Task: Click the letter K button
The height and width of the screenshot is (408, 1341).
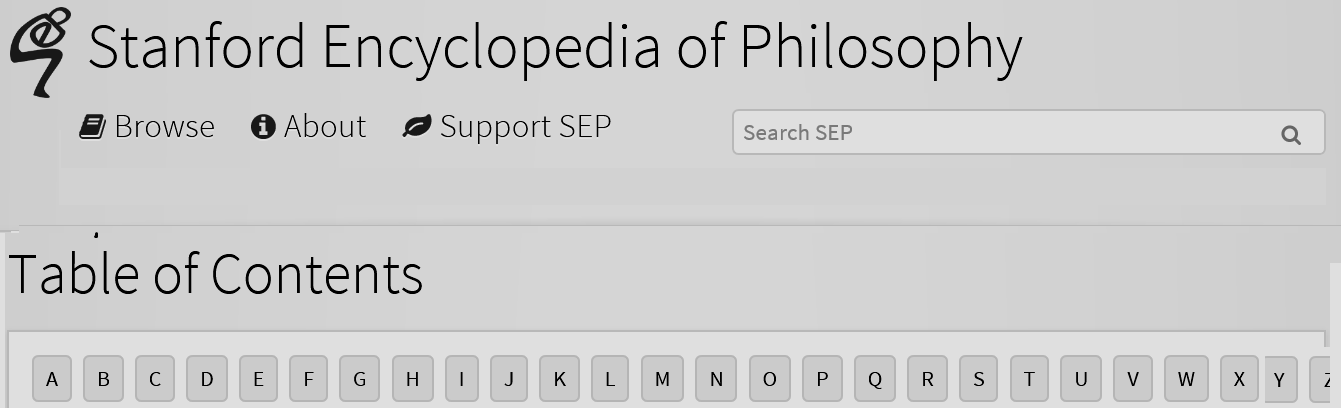Action: (559, 380)
